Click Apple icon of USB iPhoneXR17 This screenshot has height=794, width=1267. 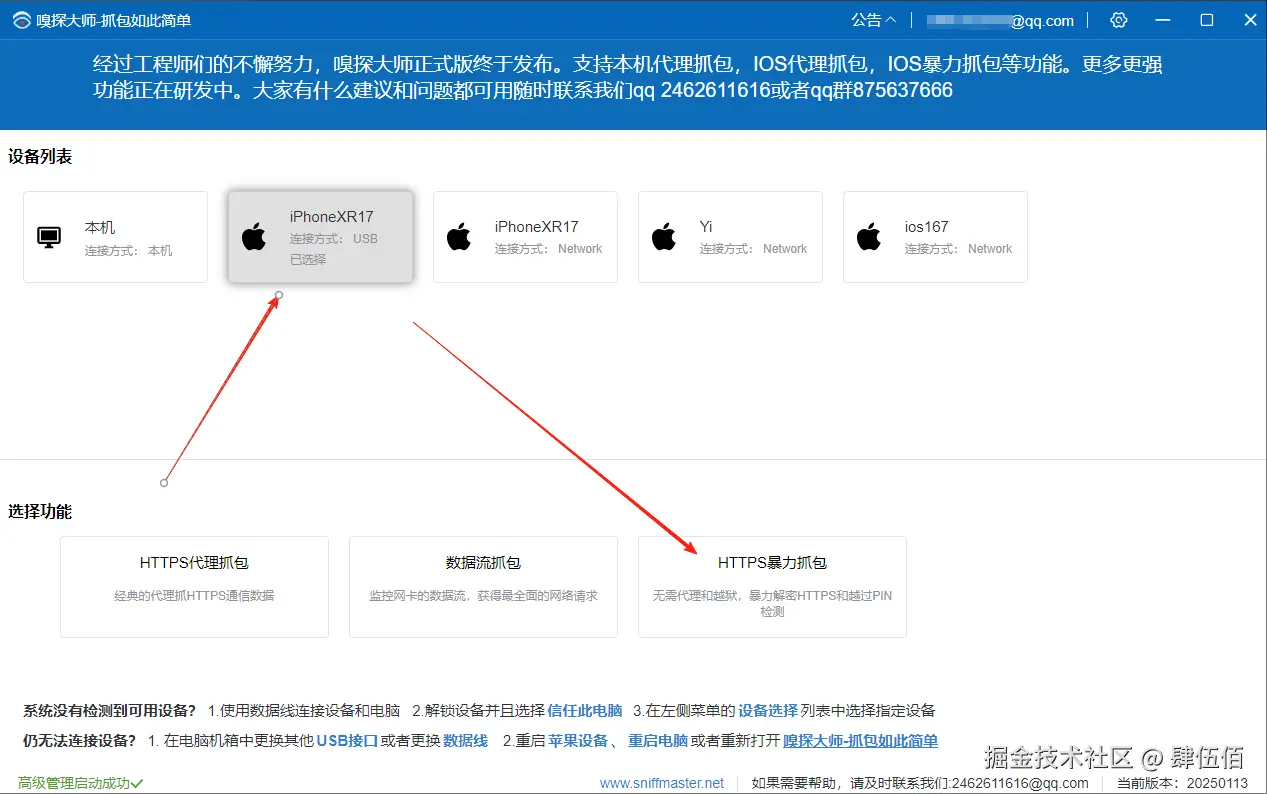(254, 238)
